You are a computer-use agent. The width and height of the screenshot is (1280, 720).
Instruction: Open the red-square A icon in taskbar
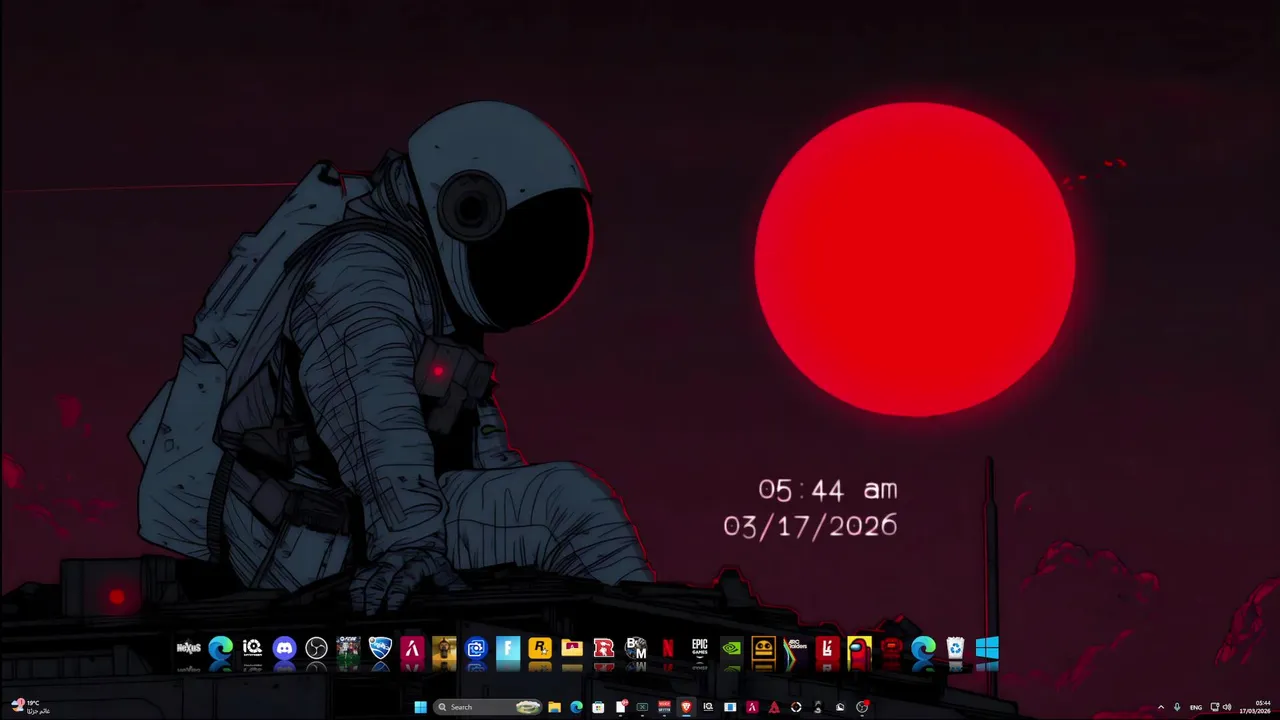pyautogui.click(x=752, y=707)
